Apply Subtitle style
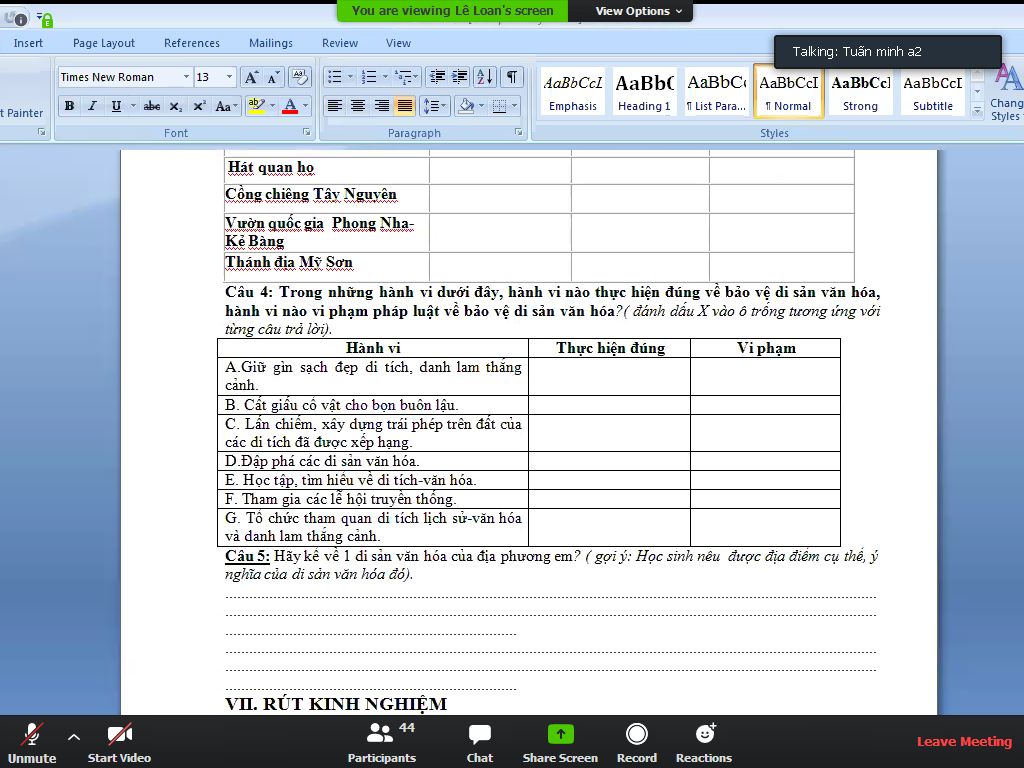This screenshot has width=1024, height=768. point(933,92)
